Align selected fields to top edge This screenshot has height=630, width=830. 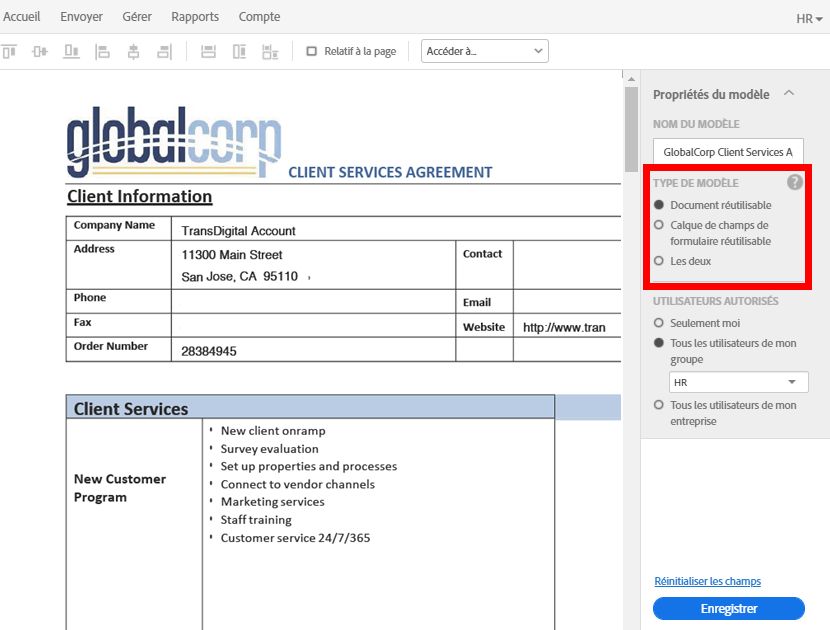tap(10, 51)
